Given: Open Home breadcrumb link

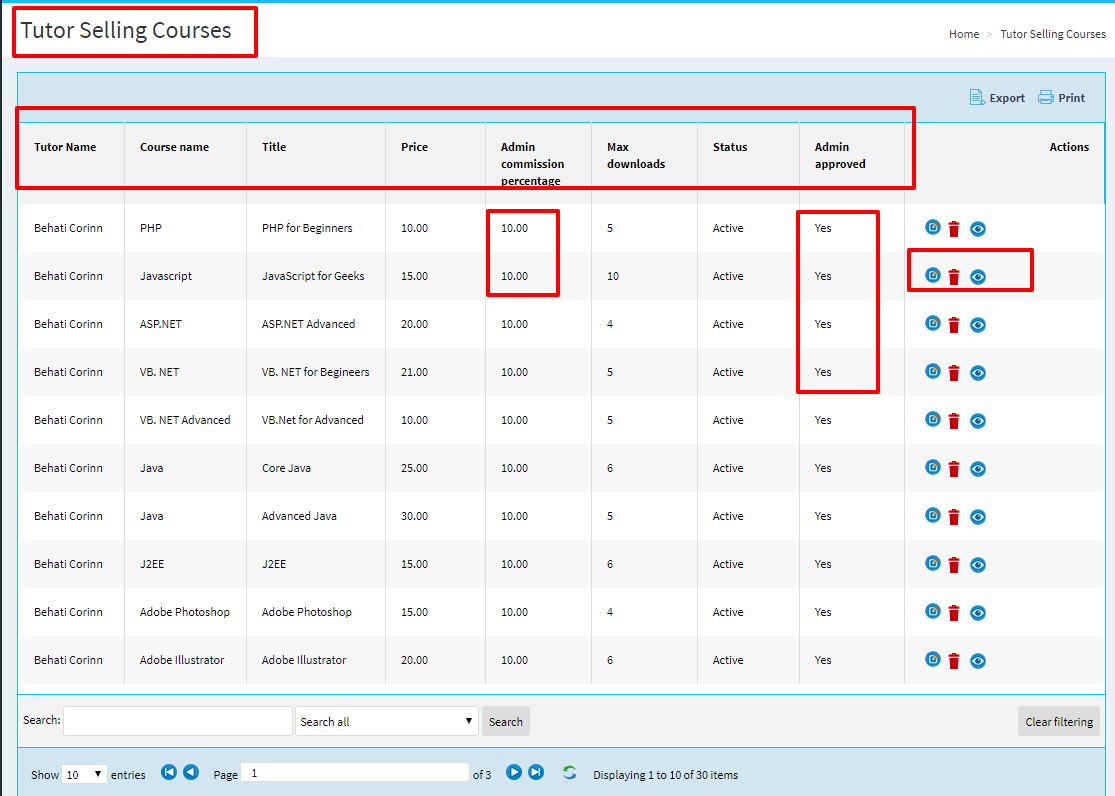Looking at the screenshot, I should 963,34.
